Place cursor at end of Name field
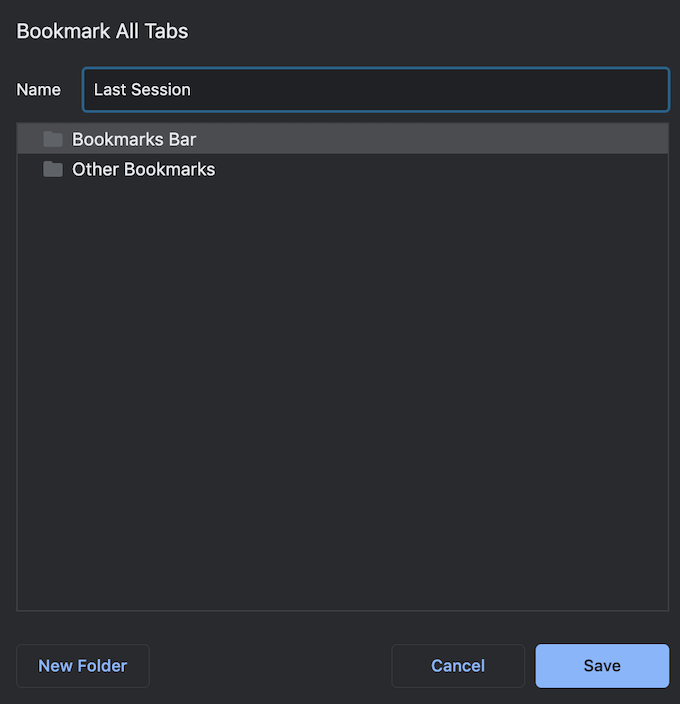The width and height of the screenshot is (680, 704). (192, 89)
